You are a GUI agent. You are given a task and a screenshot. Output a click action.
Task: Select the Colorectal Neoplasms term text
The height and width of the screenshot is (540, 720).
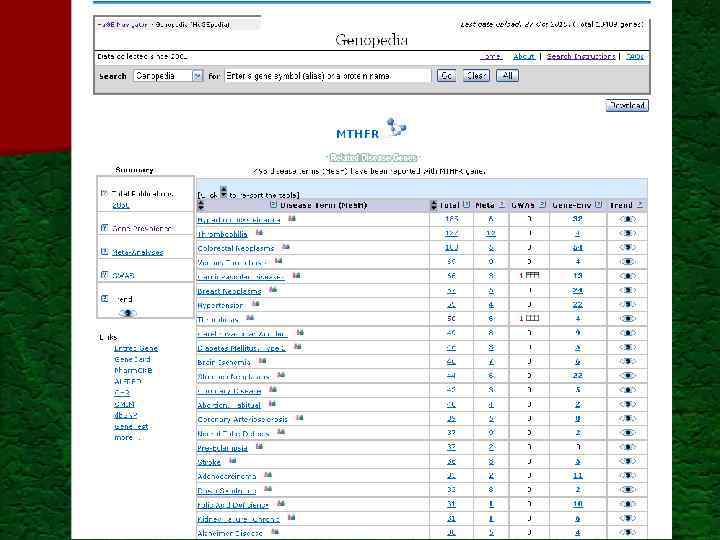236,248
